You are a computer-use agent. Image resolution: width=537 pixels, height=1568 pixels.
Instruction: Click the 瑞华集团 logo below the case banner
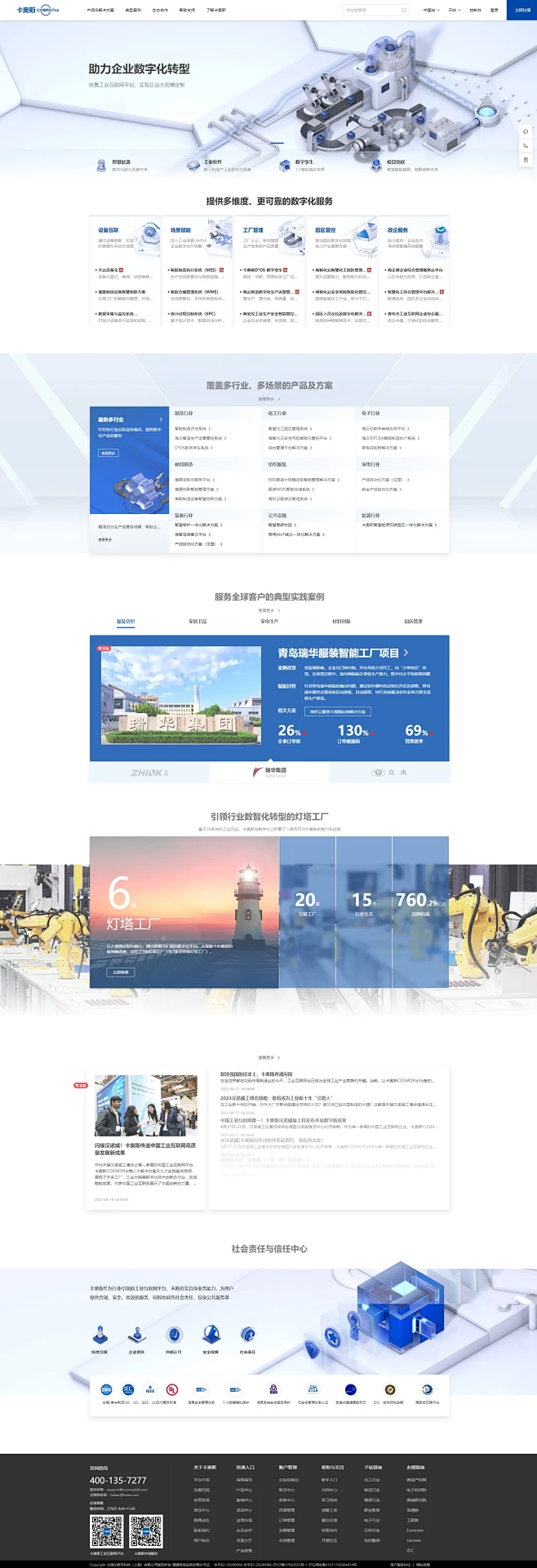pos(269,772)
